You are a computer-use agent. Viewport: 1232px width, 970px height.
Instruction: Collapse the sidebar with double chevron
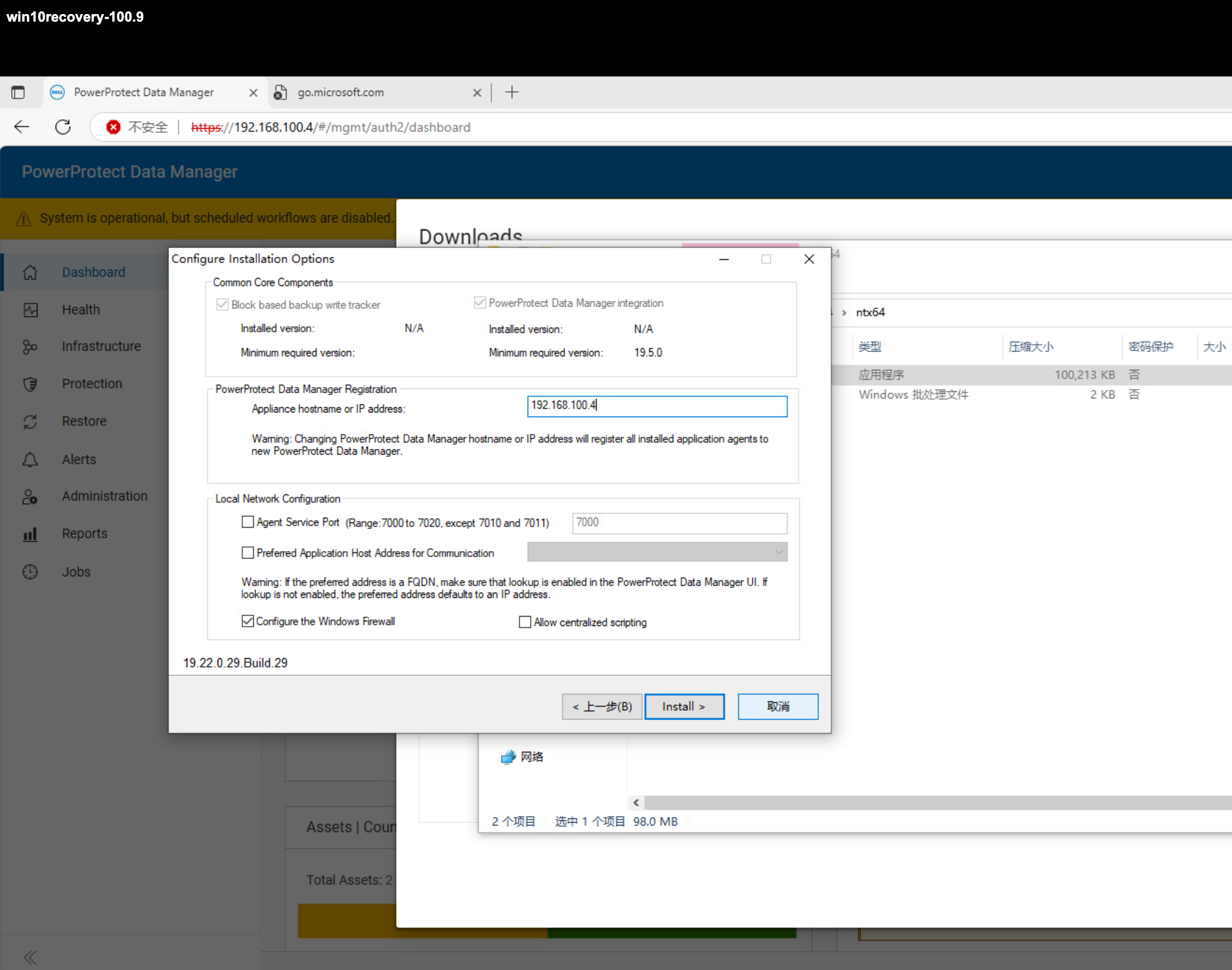click(x=30, y=957)
